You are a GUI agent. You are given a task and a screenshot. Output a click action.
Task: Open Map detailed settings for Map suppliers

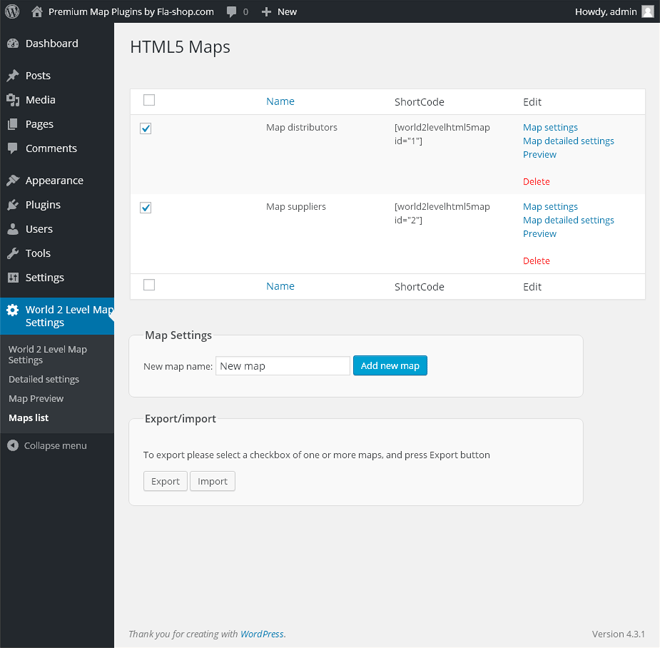tap(568, 220)
